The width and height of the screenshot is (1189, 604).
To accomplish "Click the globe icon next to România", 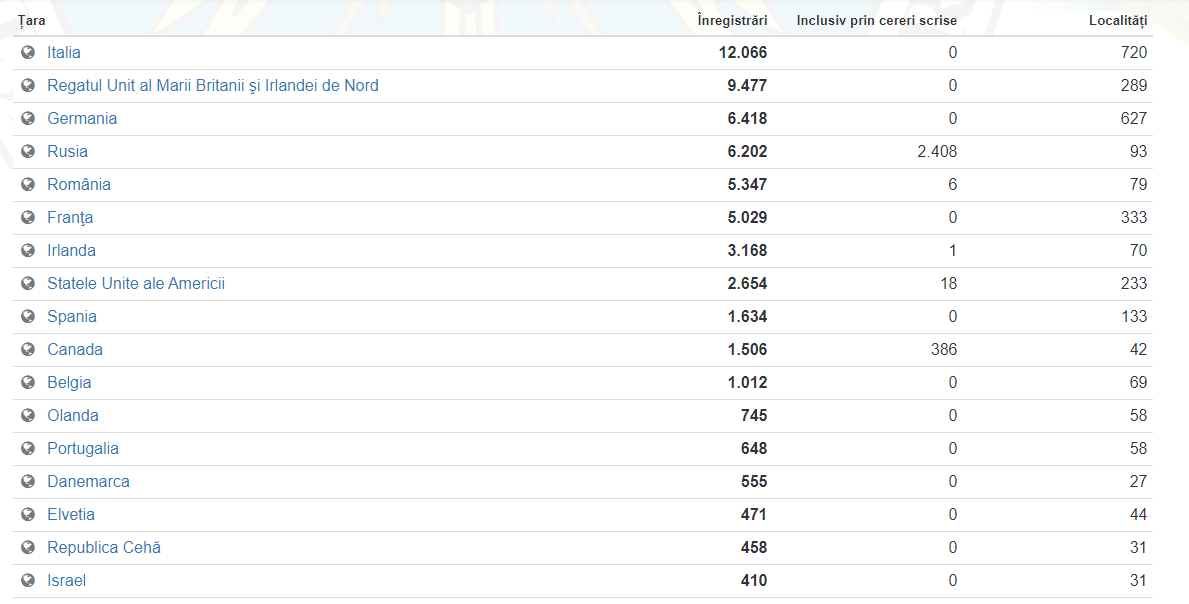I will tap(28, 184).
